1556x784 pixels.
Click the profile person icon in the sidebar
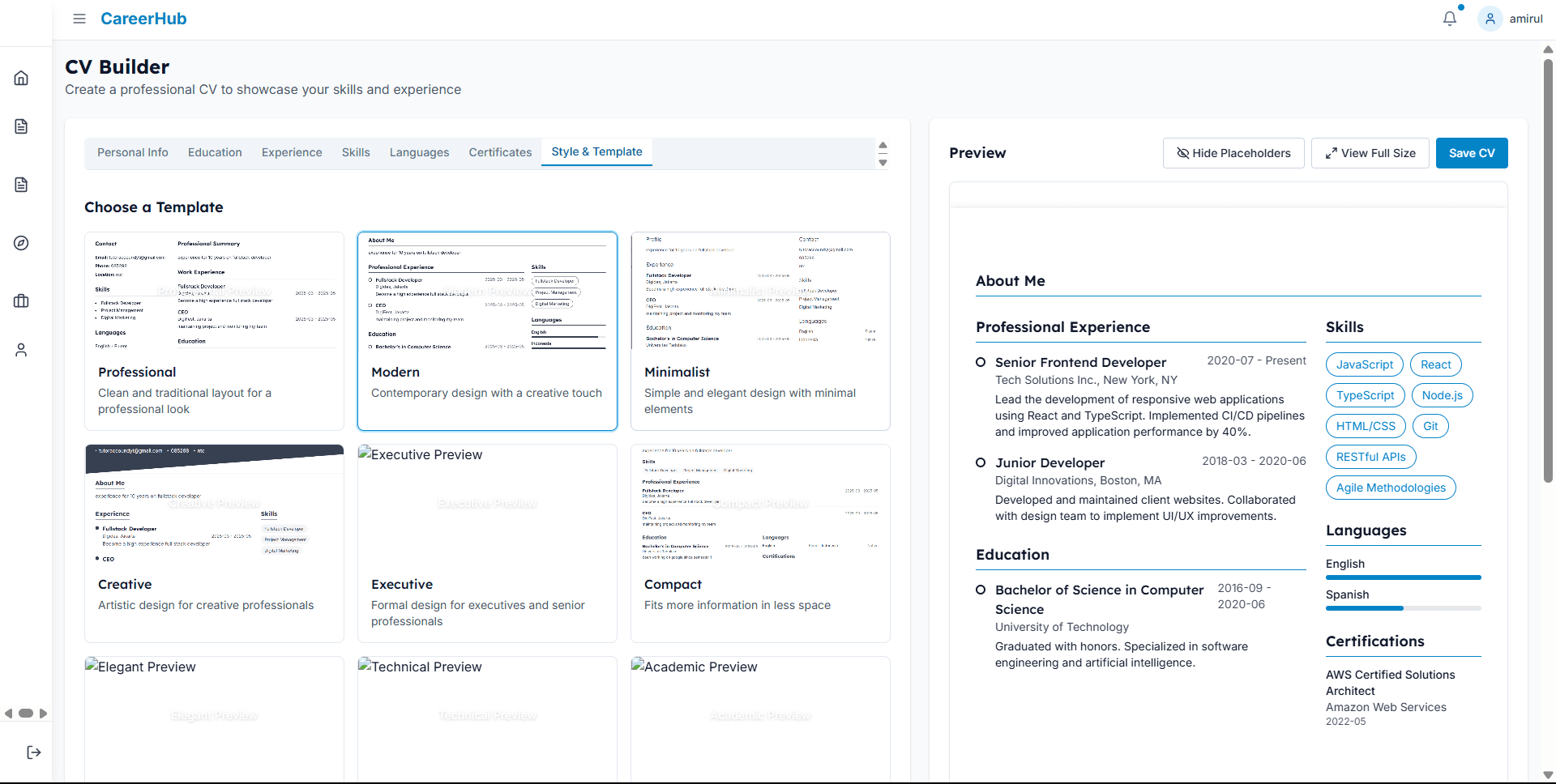(x=20, y=350)
